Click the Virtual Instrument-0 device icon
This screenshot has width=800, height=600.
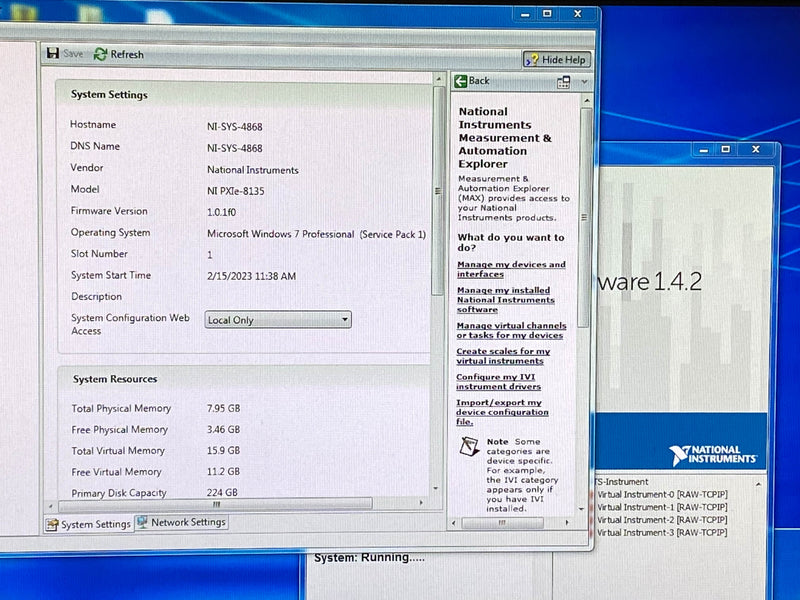[x=591, y=494]
